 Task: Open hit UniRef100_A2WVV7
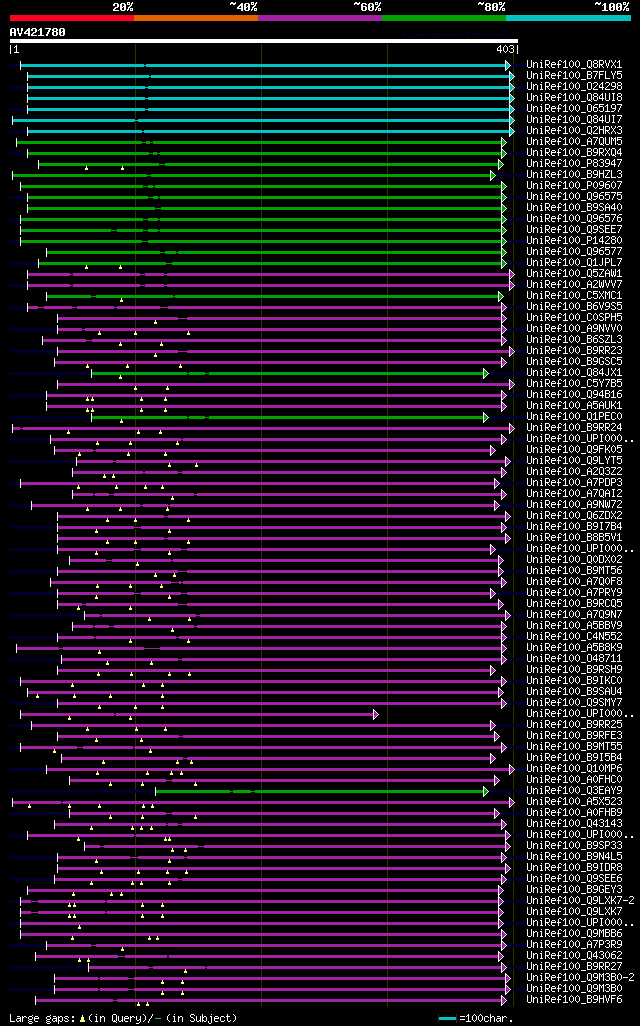coord(574,285)
